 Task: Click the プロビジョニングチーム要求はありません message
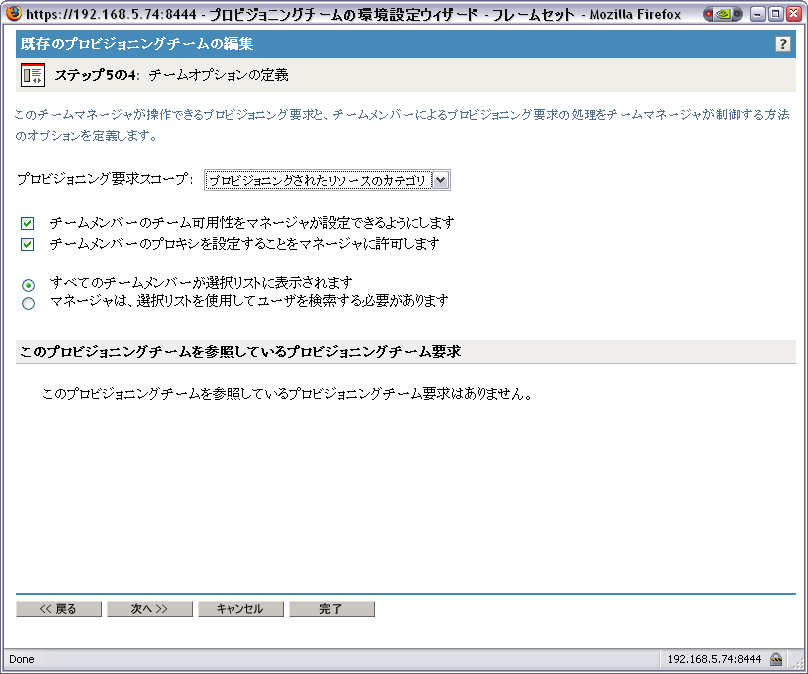[x=287, y=394]
